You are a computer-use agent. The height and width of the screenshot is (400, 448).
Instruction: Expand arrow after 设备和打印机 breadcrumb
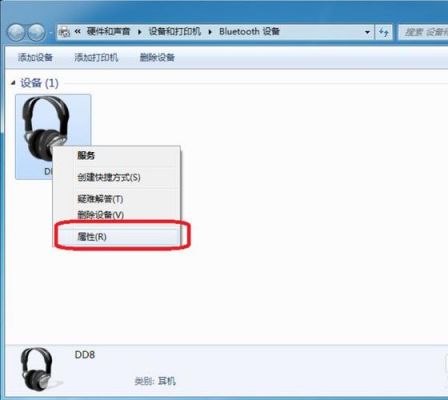click(x=210, y=32)
